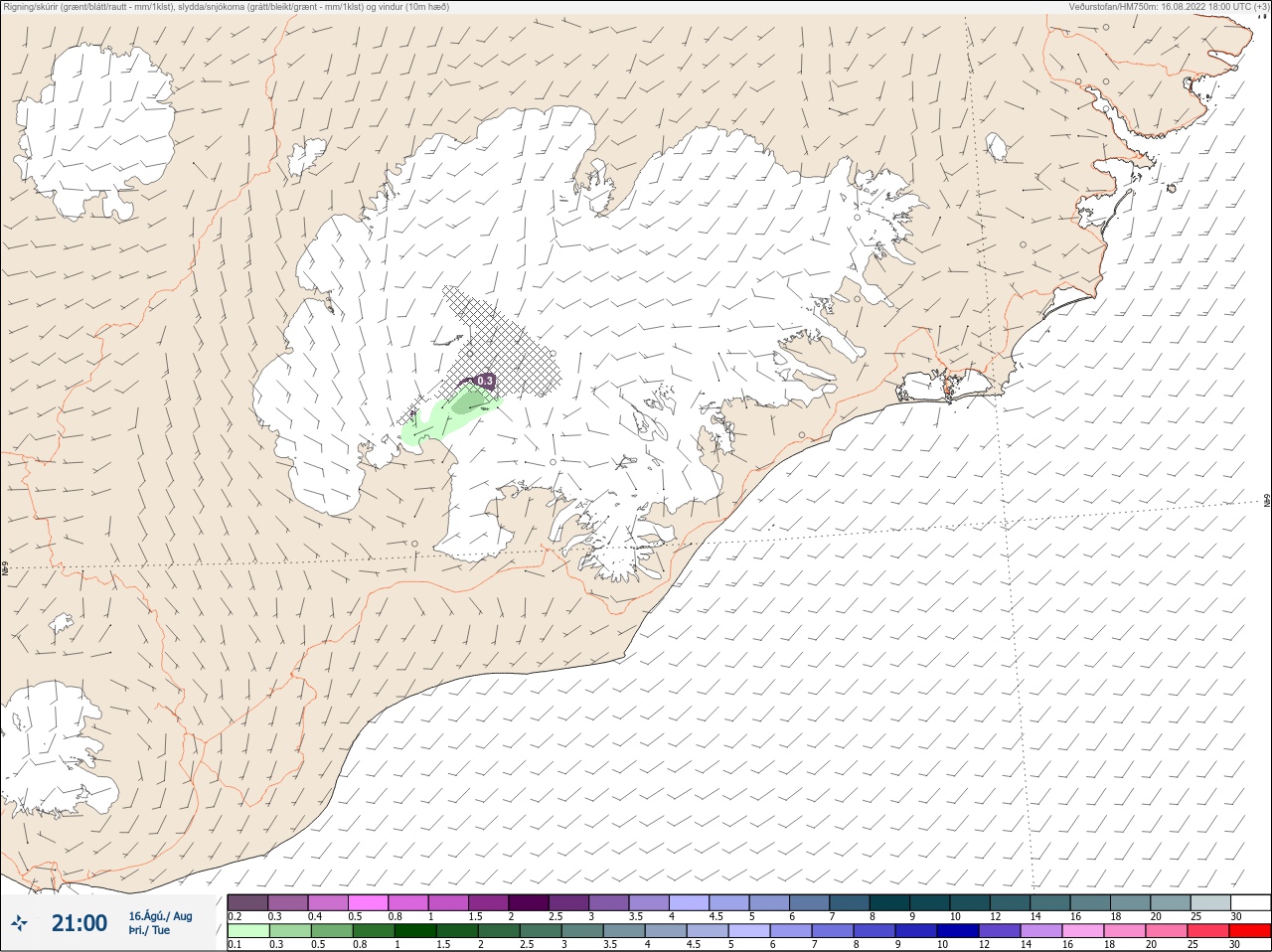The height and width of the screenshot is (952, 1272).
Task: Click the '0.1' label in the bottom legend row
Action: [x=235, y=944]
